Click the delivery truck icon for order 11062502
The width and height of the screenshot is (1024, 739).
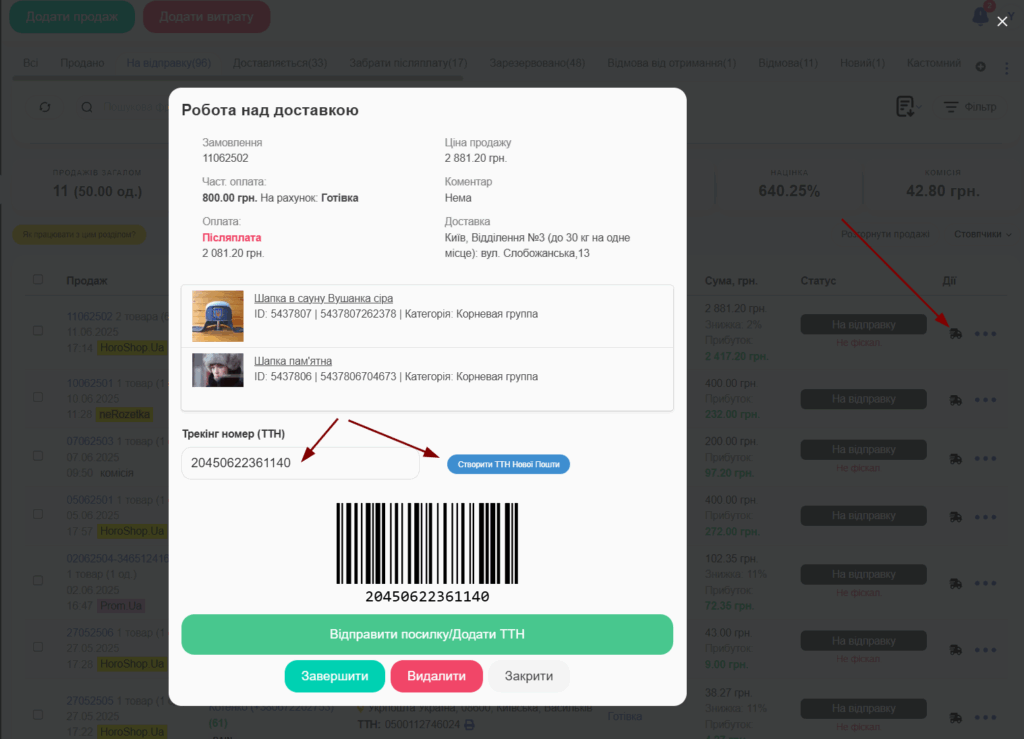click(955, 334)
